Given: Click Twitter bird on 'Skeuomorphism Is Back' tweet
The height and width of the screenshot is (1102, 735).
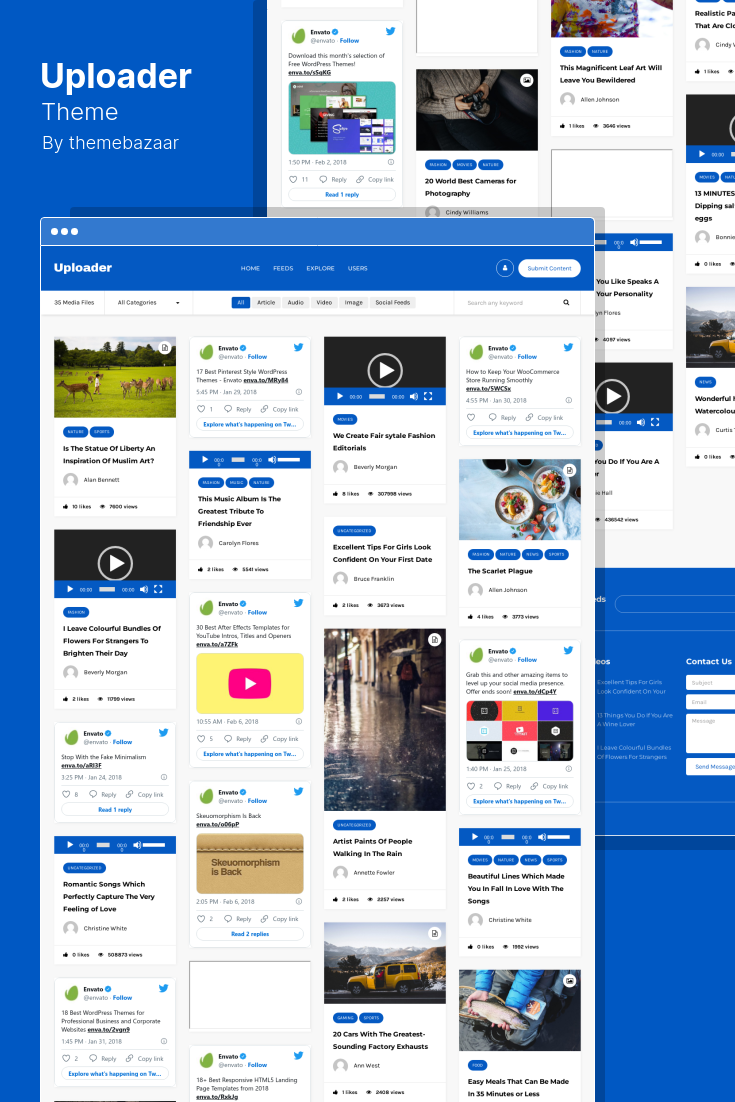Looking at the screenshot, I should [x=298, y=791].
